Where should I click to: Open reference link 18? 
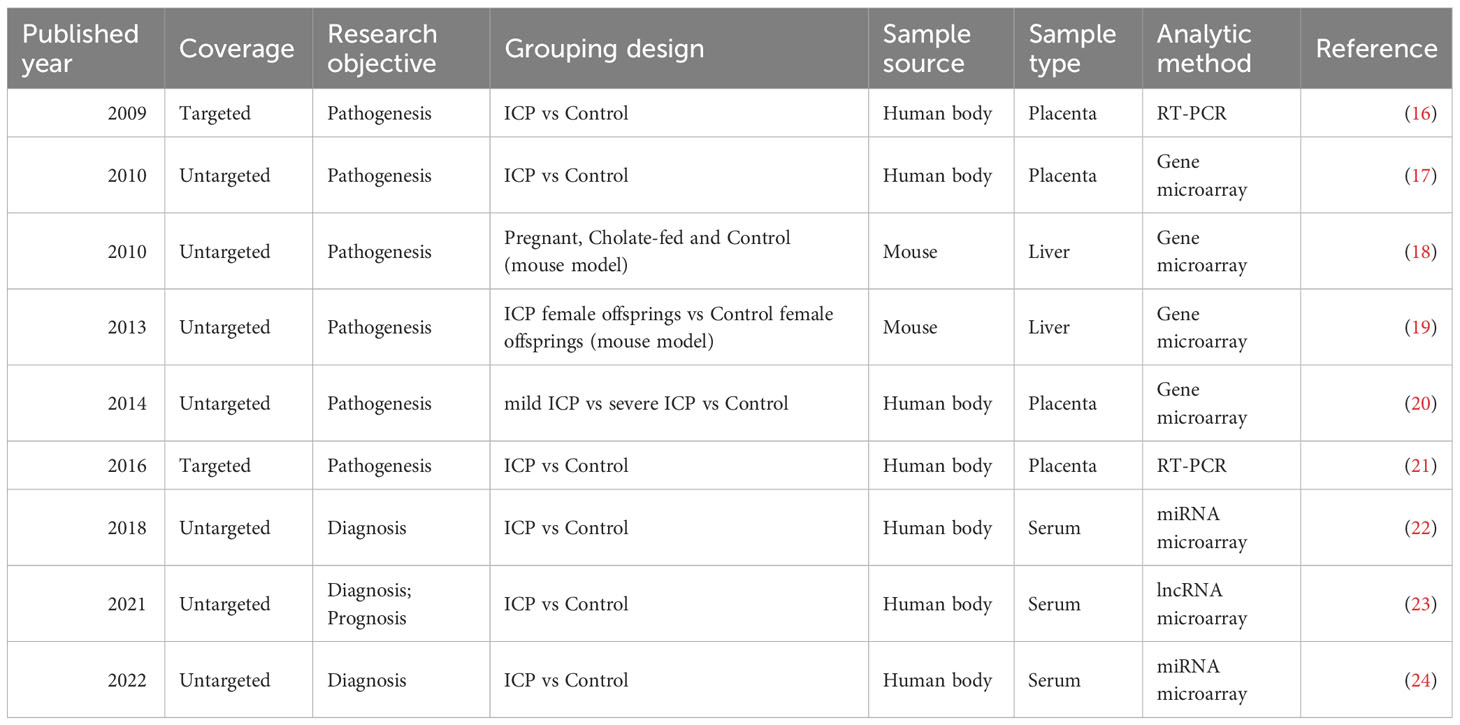tap(1421, 252)
